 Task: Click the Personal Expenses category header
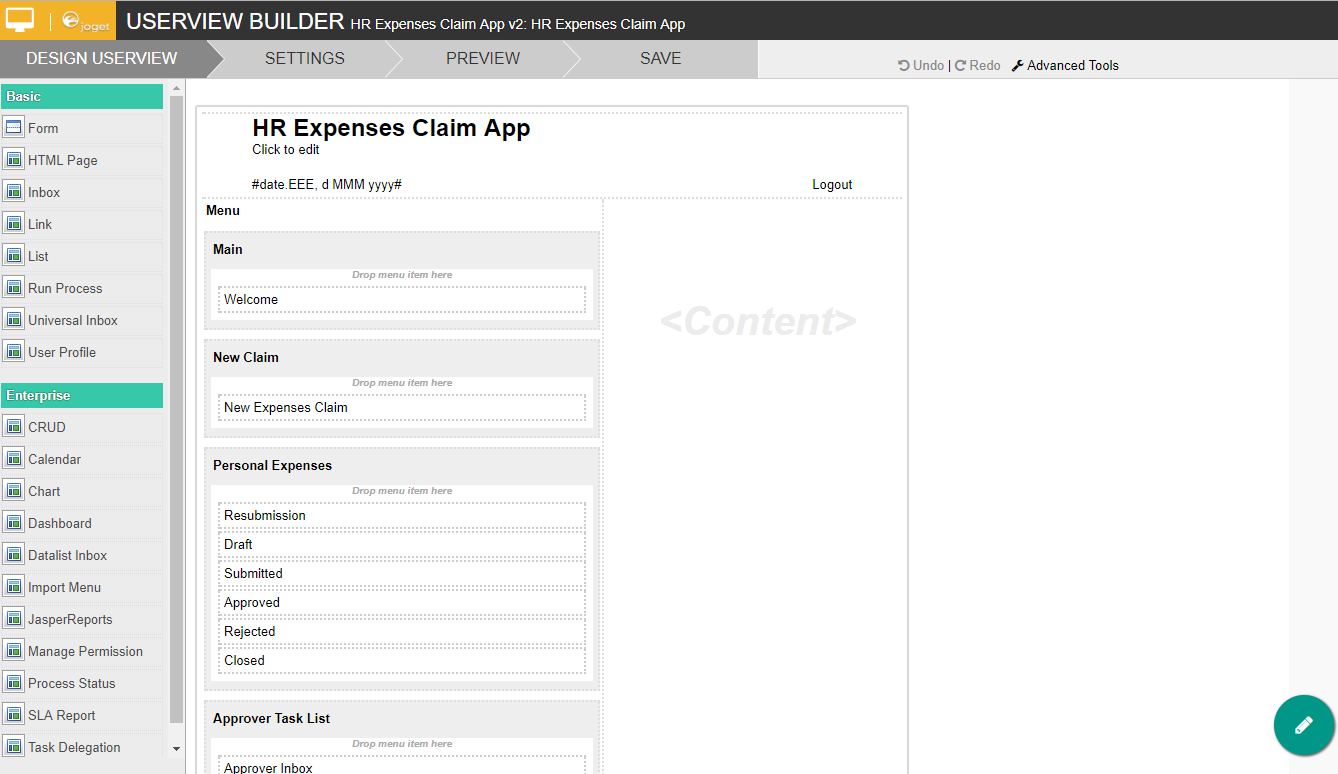coord(272,465)
